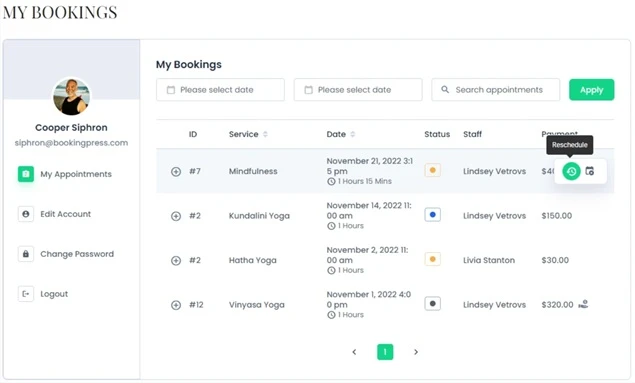Image resolution: width=635 pixels, height=383 pixels.
Task: Click the Cooper Siphron name text
Action: click(71, 128)
